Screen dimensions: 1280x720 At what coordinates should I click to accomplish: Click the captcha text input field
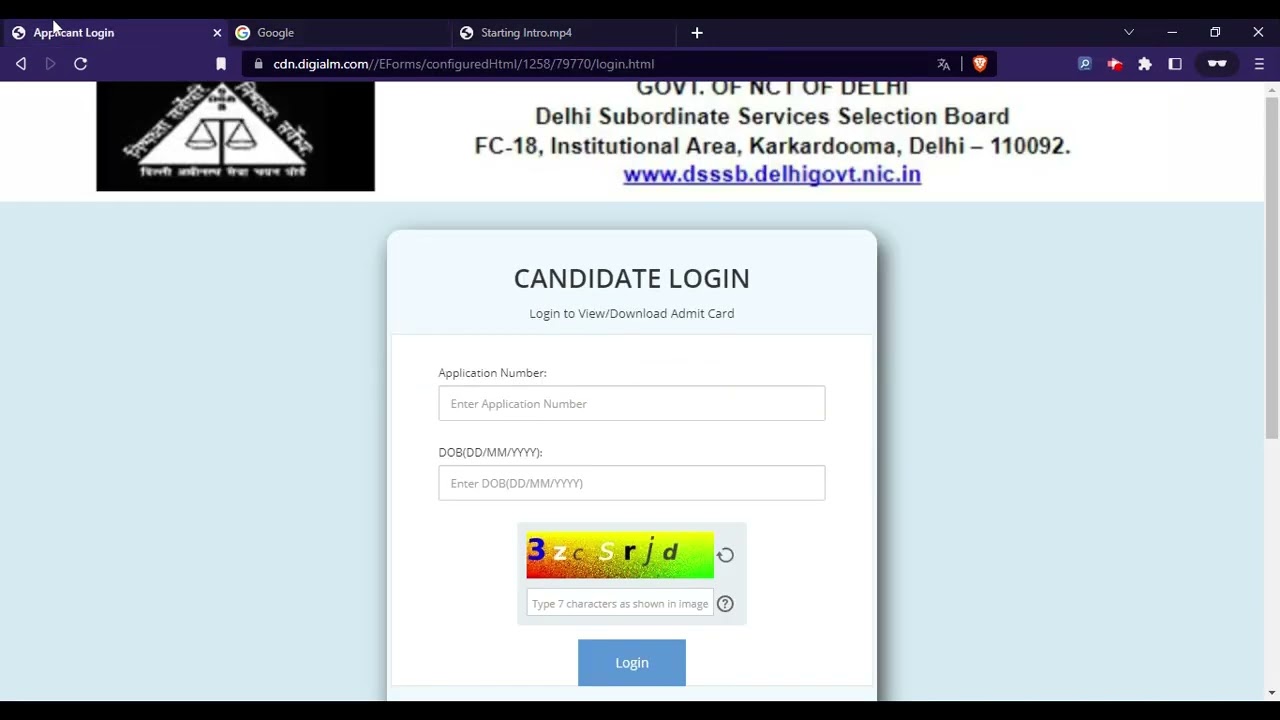pyautogui.click(x=620, y=604)
